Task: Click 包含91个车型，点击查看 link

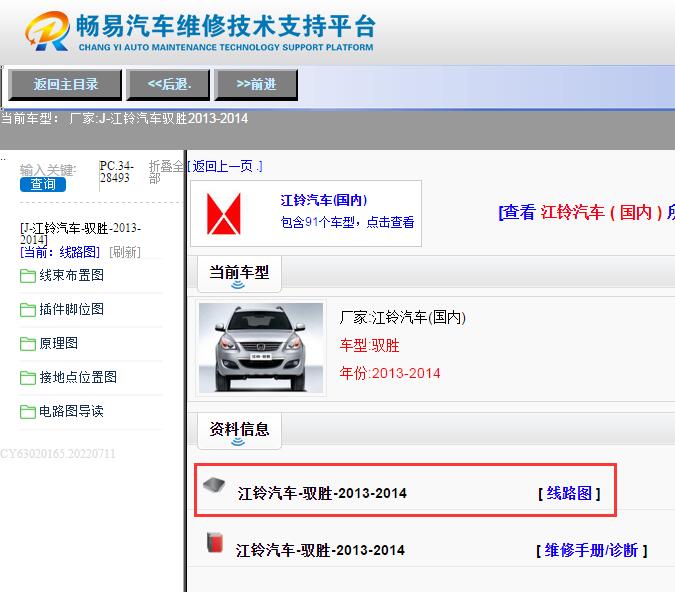Action: [347, 222]
